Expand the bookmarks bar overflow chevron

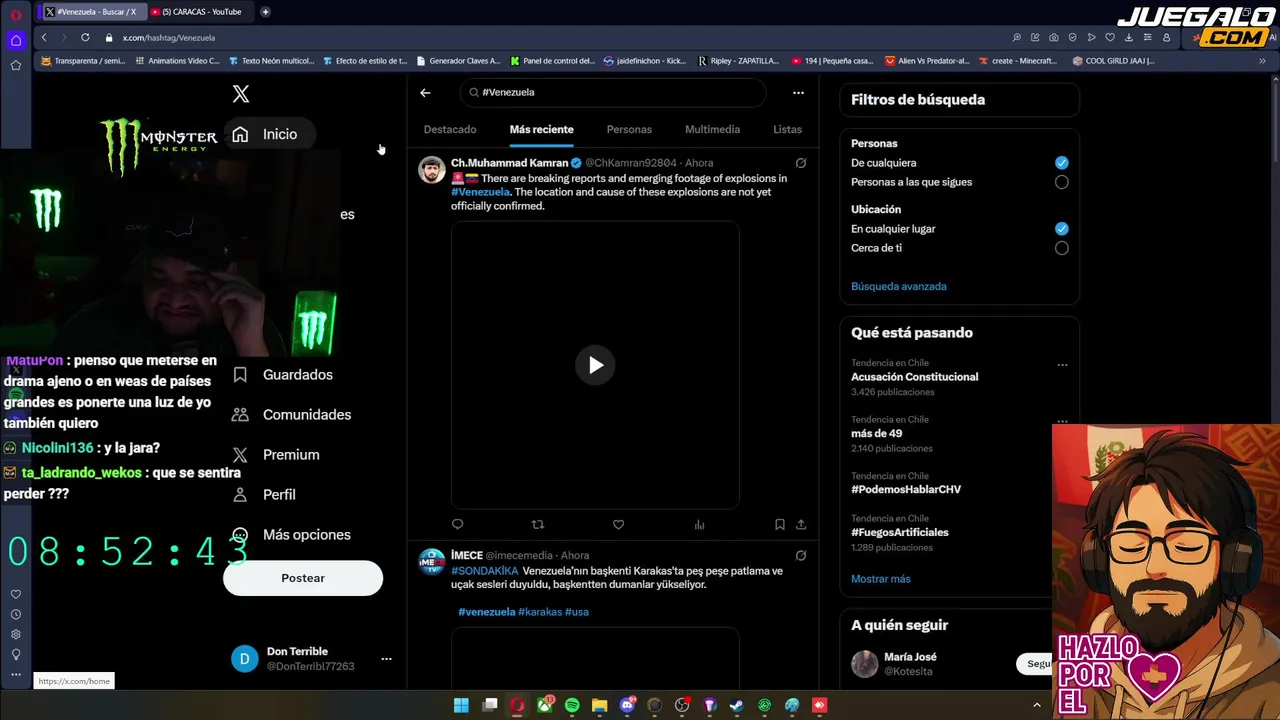coord(1262,61)
